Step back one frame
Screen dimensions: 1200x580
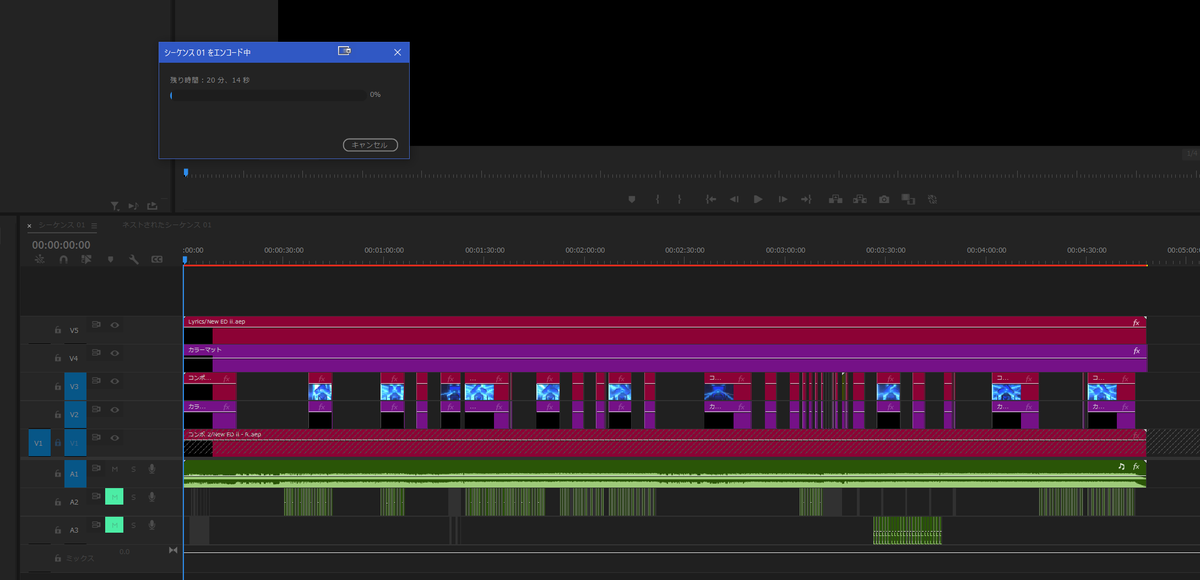coord(734,199)
